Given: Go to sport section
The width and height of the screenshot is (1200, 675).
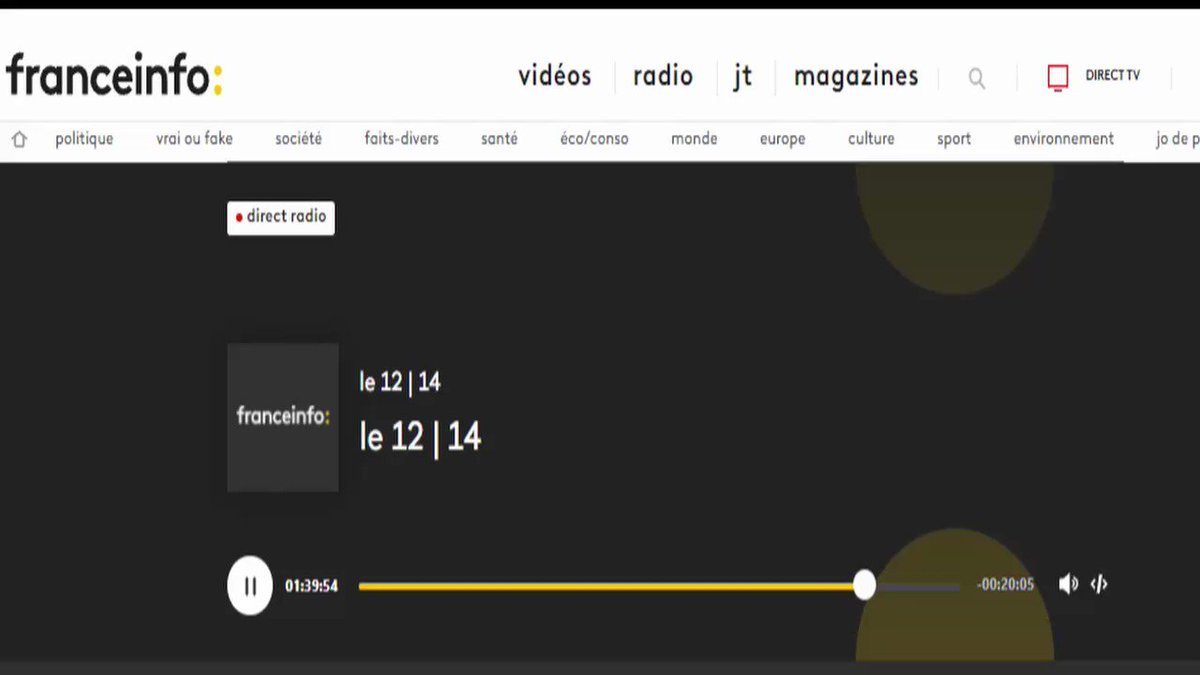Looking at the screenshot, I should pos(954,139).
